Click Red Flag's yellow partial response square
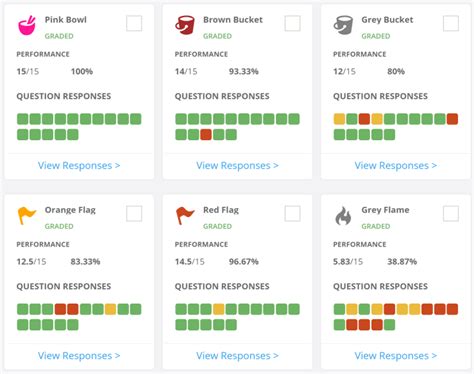The height and width of the screenshot is (374, 474). point(219,309)
